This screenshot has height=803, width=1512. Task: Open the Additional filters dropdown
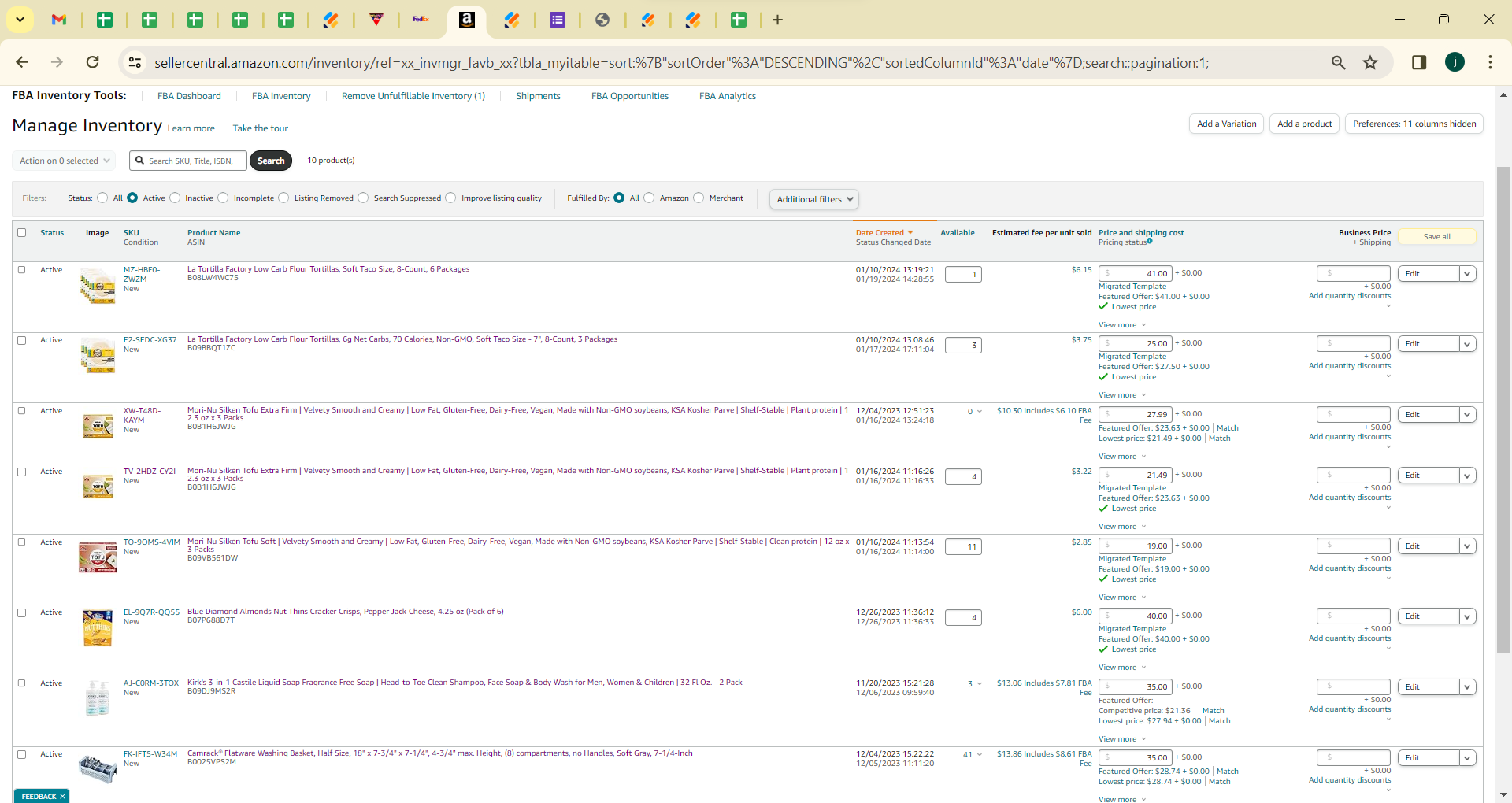coord(814,199)
